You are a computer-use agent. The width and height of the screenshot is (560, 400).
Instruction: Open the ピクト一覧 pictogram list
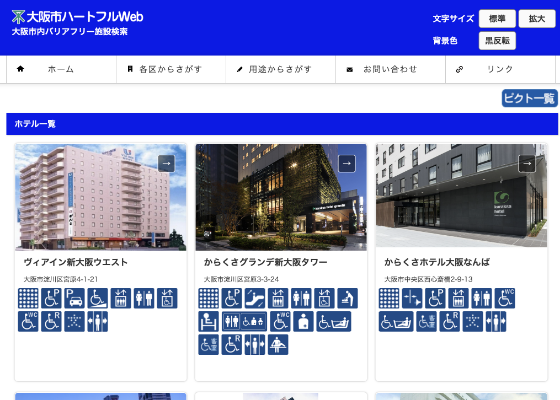[x=530, y=98]
